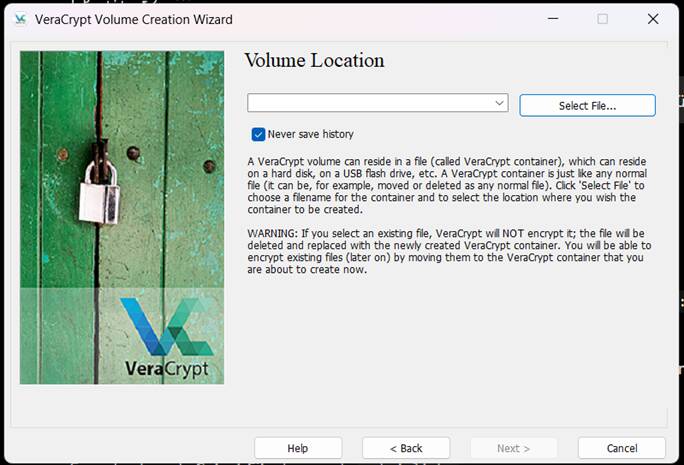Click the Volume Location heading

click(x=315, y=60)
